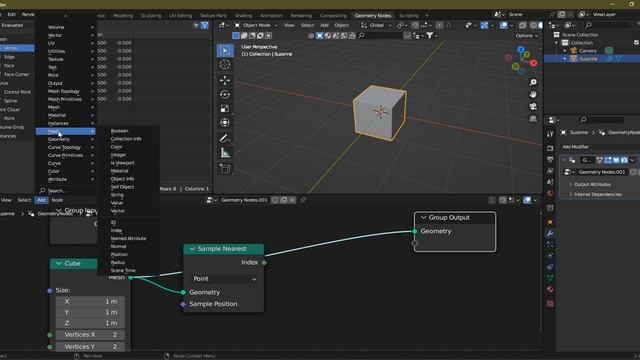Open the Point domain dropdown in Sample Nearest

[224, 279]
